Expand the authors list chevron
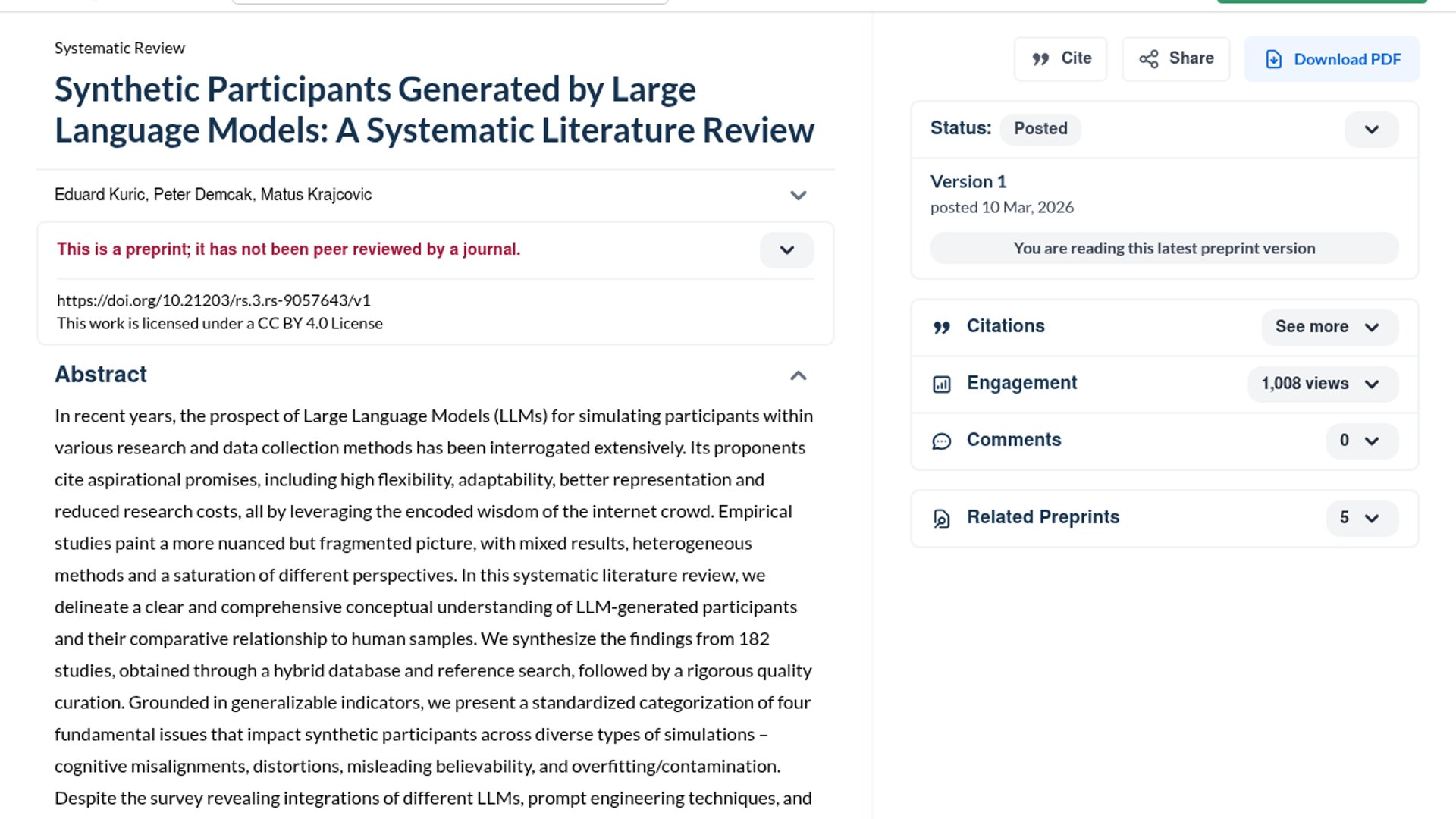 798,195
